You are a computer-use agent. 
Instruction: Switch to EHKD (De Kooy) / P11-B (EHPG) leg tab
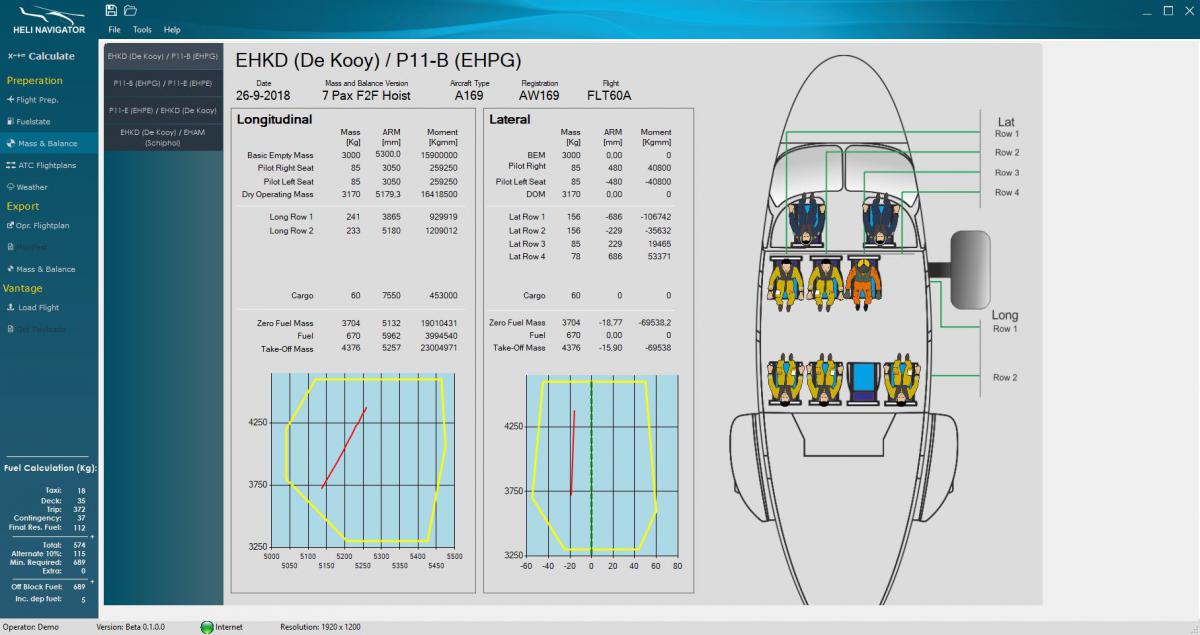point(163,56)
